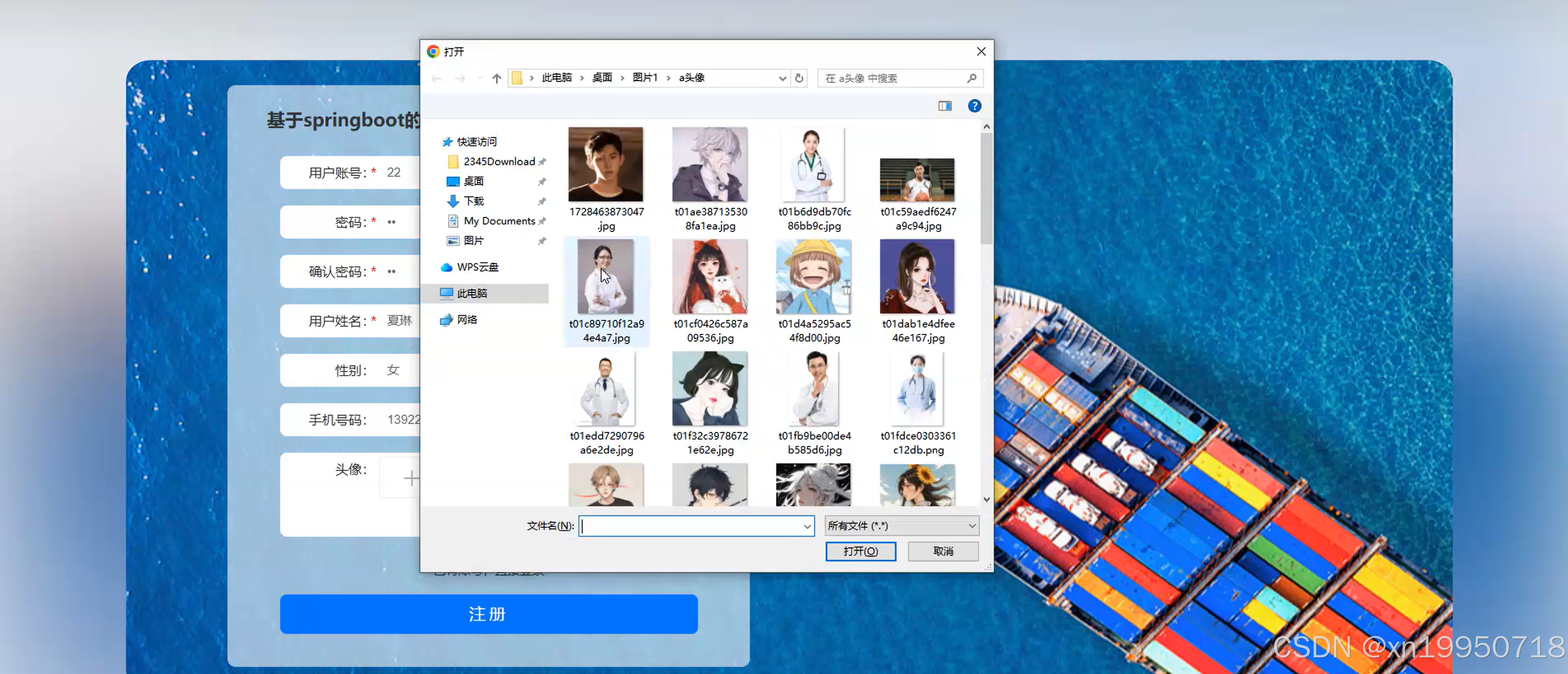The height and width of the screenshot is (674, 1568).
Task: Open the 性别 selector showing 女
Action: tap(350, 370)
